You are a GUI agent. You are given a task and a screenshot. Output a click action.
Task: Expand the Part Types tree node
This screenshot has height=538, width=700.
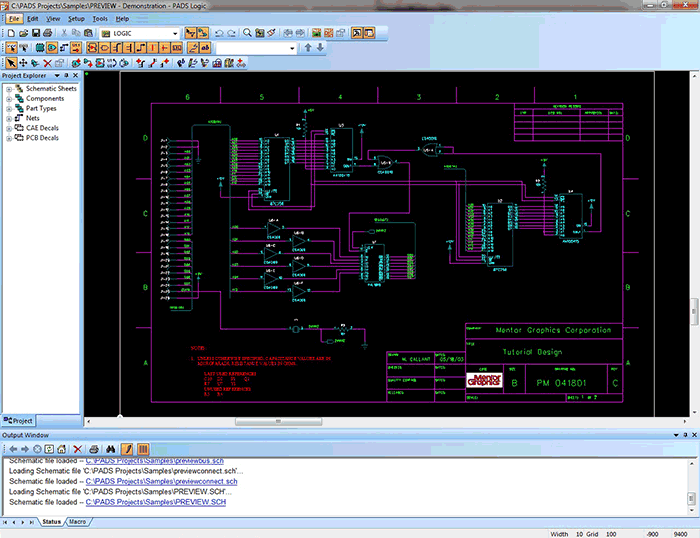[x=8, y=108]
